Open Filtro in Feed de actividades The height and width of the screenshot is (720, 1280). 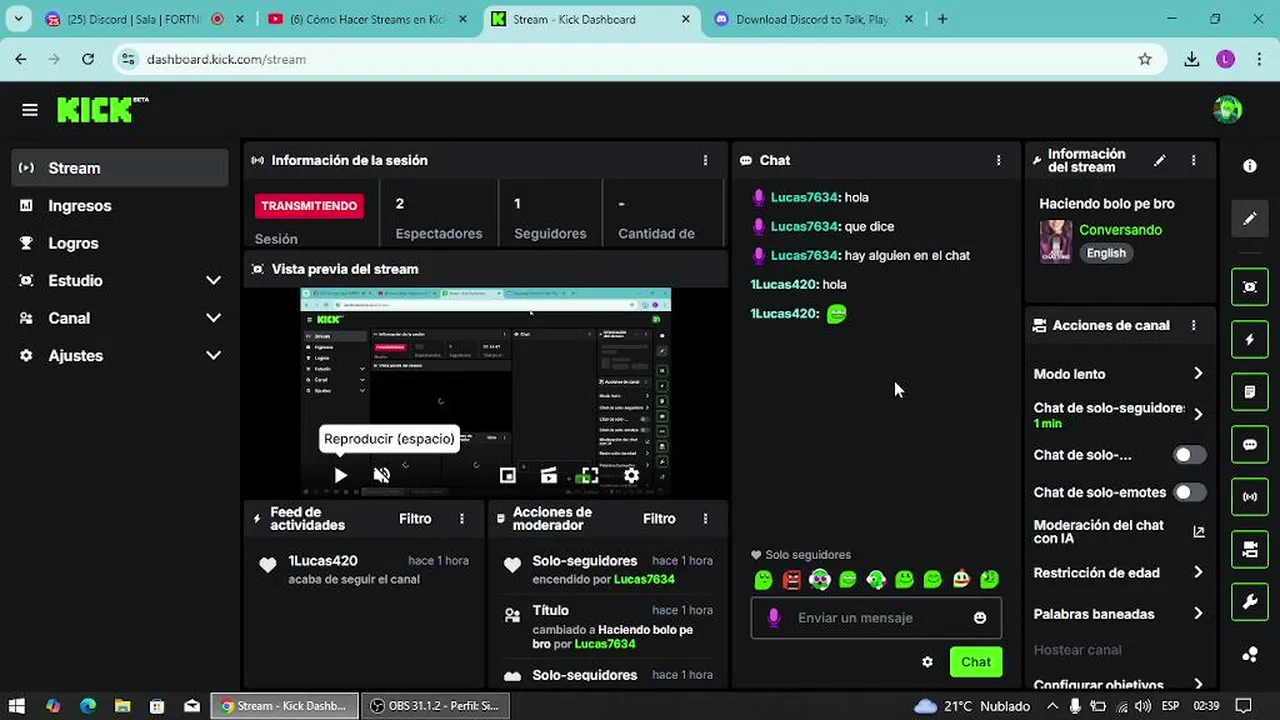[415, 519]
